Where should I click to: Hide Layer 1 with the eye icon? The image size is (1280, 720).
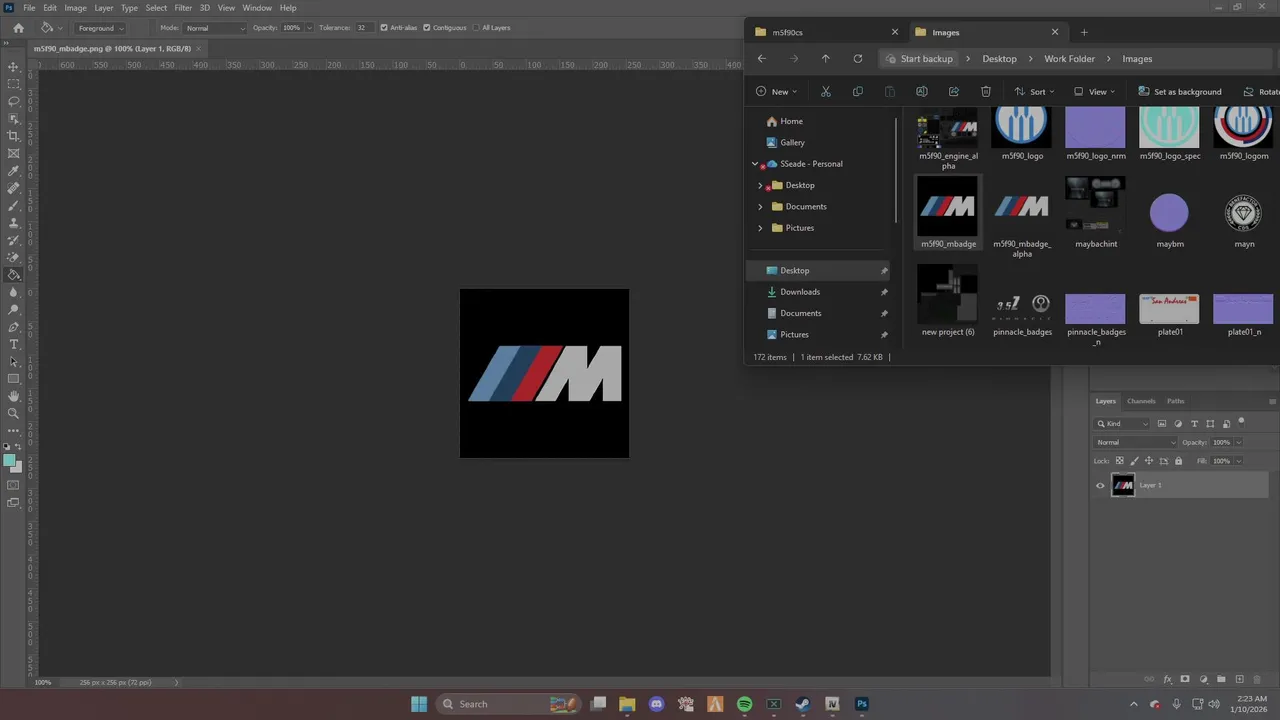point(1100,486)
